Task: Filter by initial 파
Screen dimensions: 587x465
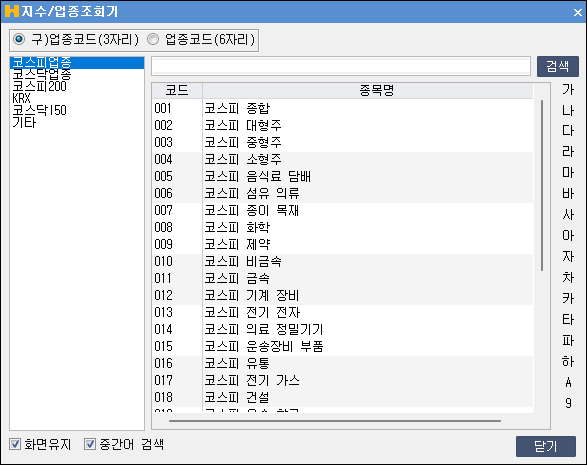Action: (x=568, y=340)
